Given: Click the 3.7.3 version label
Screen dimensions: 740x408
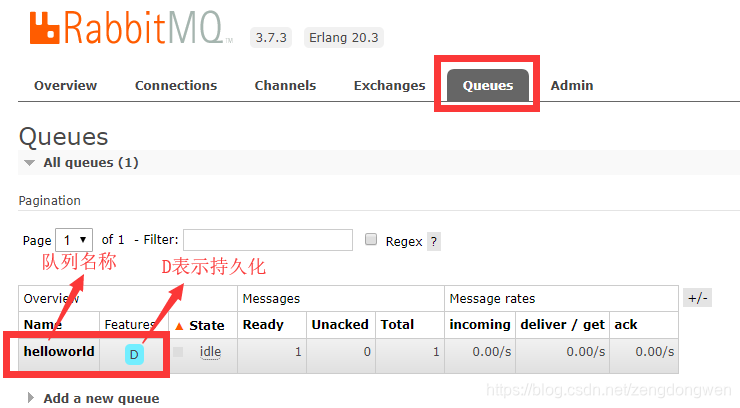Looking at the screenshot, I should tap(271, 38).
